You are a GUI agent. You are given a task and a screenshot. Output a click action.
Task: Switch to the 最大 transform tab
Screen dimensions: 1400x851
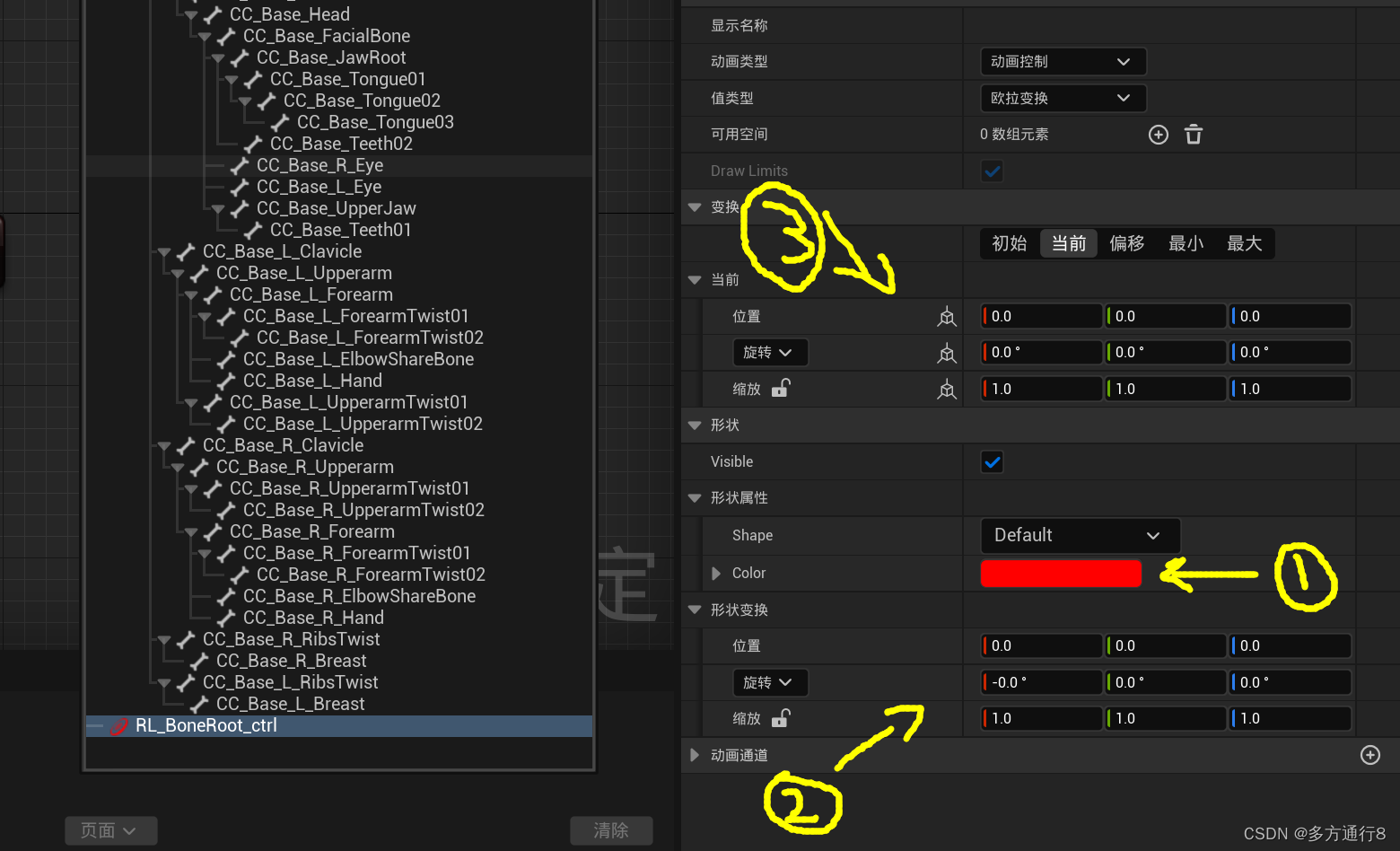tap(1245, 243)
